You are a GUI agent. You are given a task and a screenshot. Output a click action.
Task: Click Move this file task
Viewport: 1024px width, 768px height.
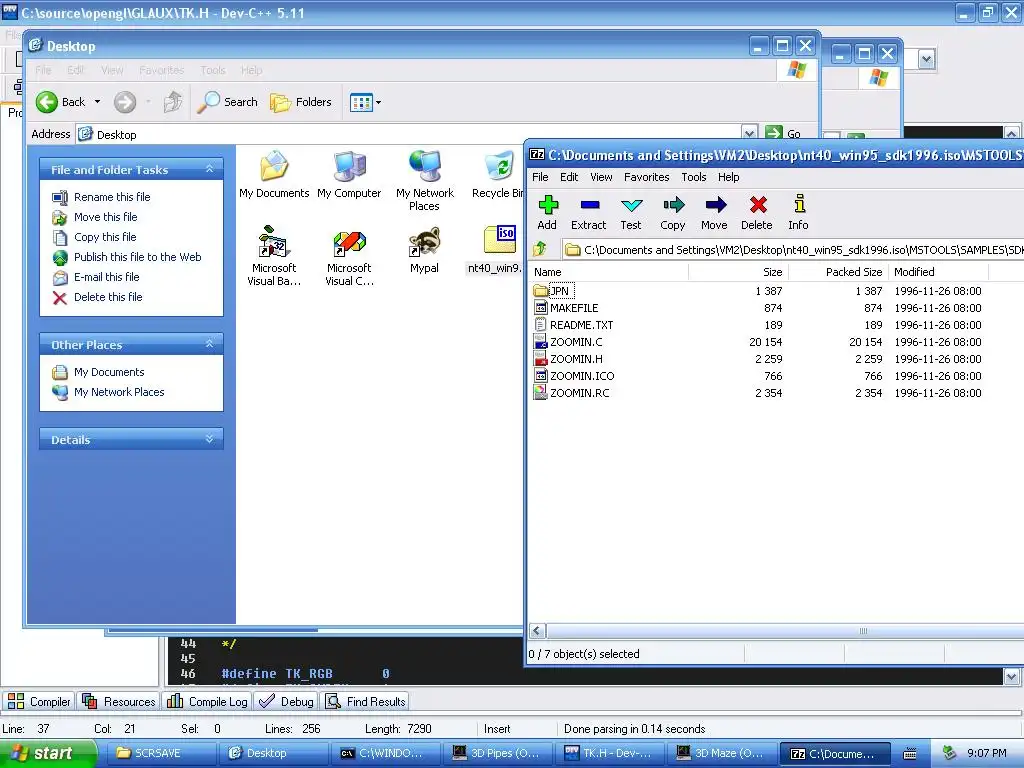(x=105, y=217)
